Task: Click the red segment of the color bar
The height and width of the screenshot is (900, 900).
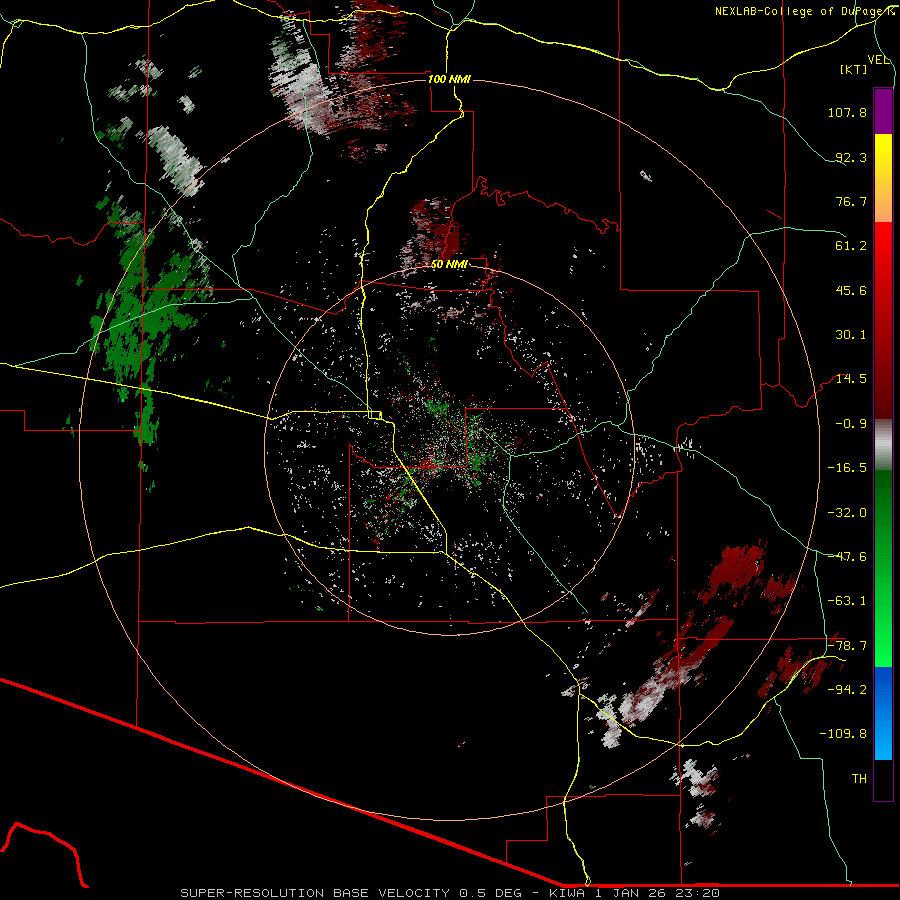Action: [883, 320]
